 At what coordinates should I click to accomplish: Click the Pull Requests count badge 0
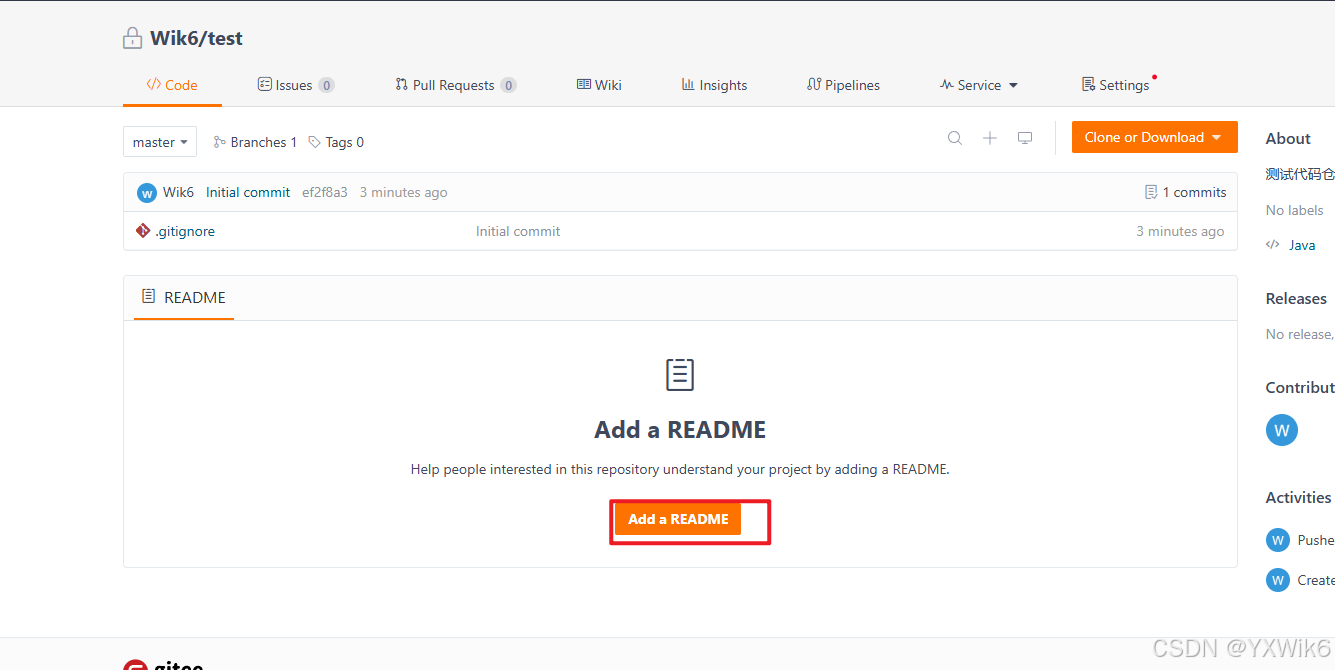tap(508, 85)
